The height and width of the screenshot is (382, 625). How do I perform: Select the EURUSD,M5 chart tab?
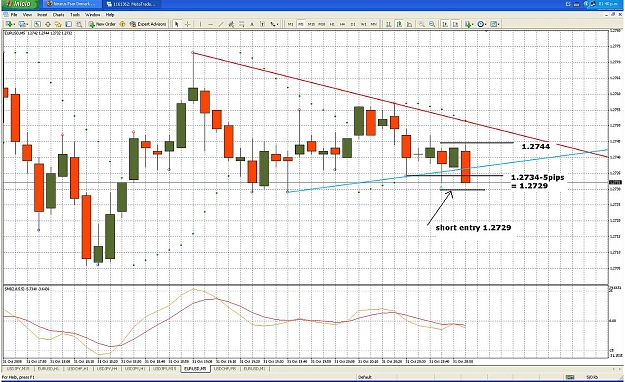[195, 369]
